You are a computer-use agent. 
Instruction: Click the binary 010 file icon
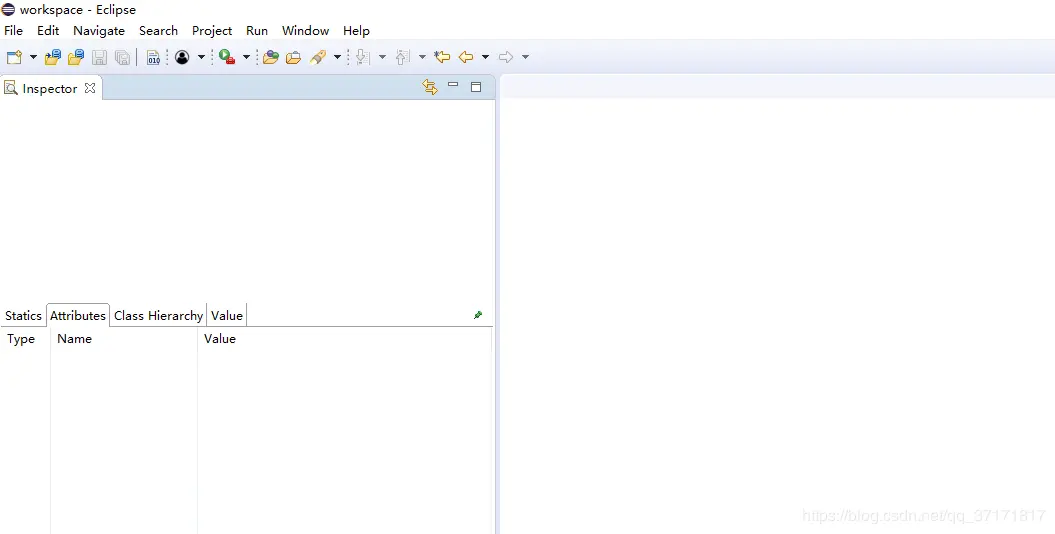click(154, 57)
